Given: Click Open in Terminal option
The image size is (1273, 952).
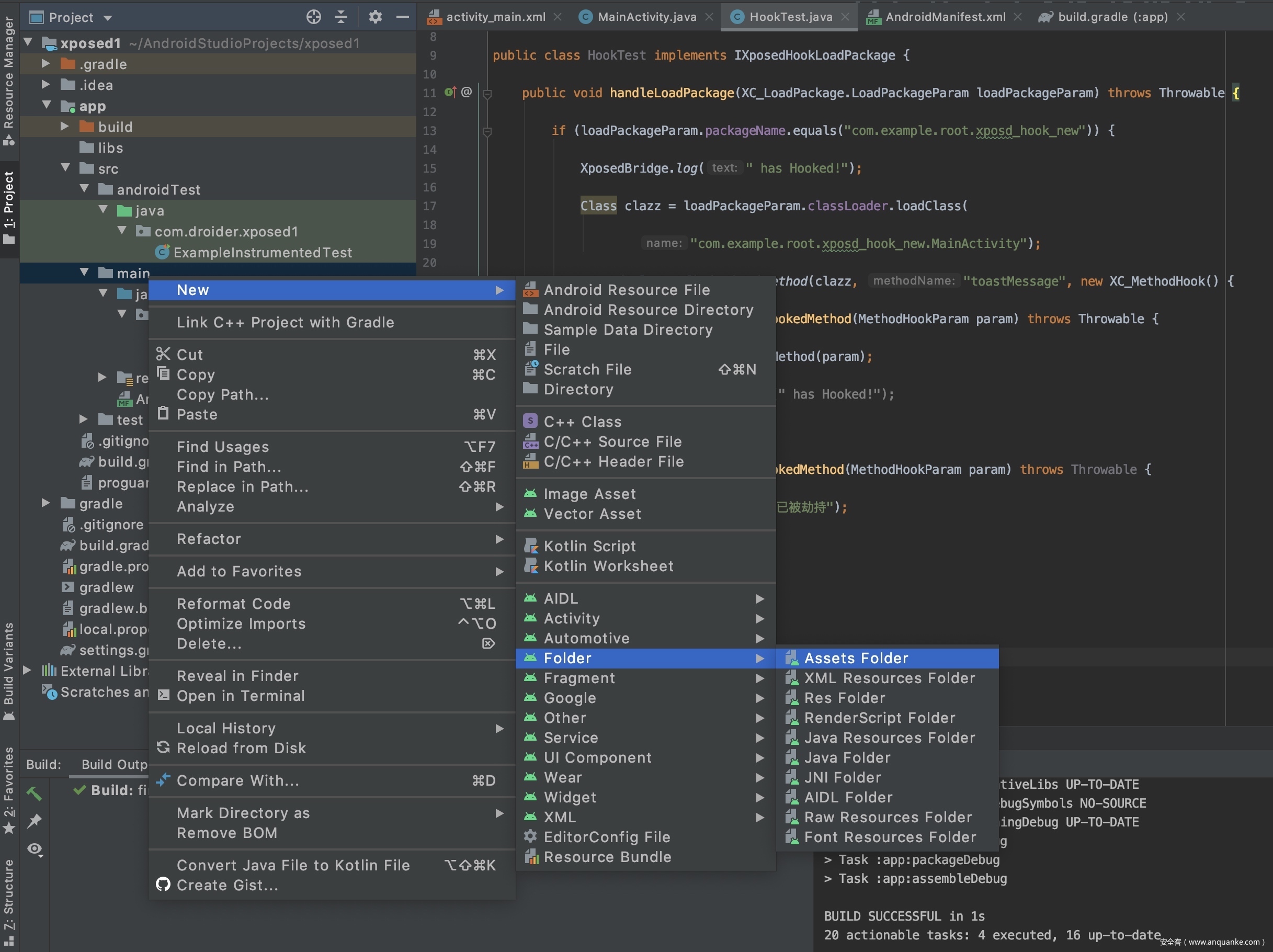Looking at the screenshot, I should tap(241, 696).
